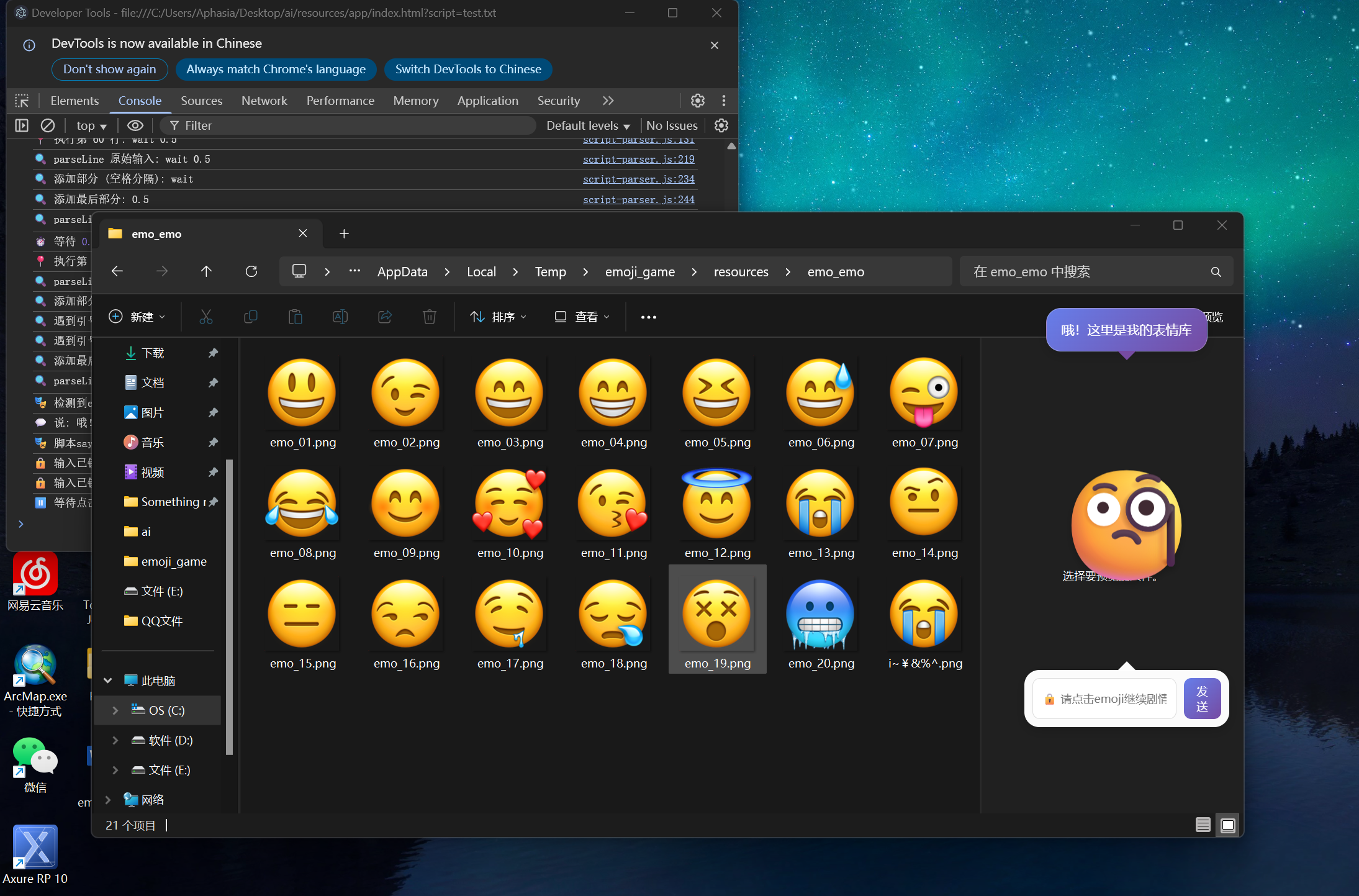Open the Sources tab in DevTools
The width and height of the screenshot is (1359, 896).
coord(201,101)
